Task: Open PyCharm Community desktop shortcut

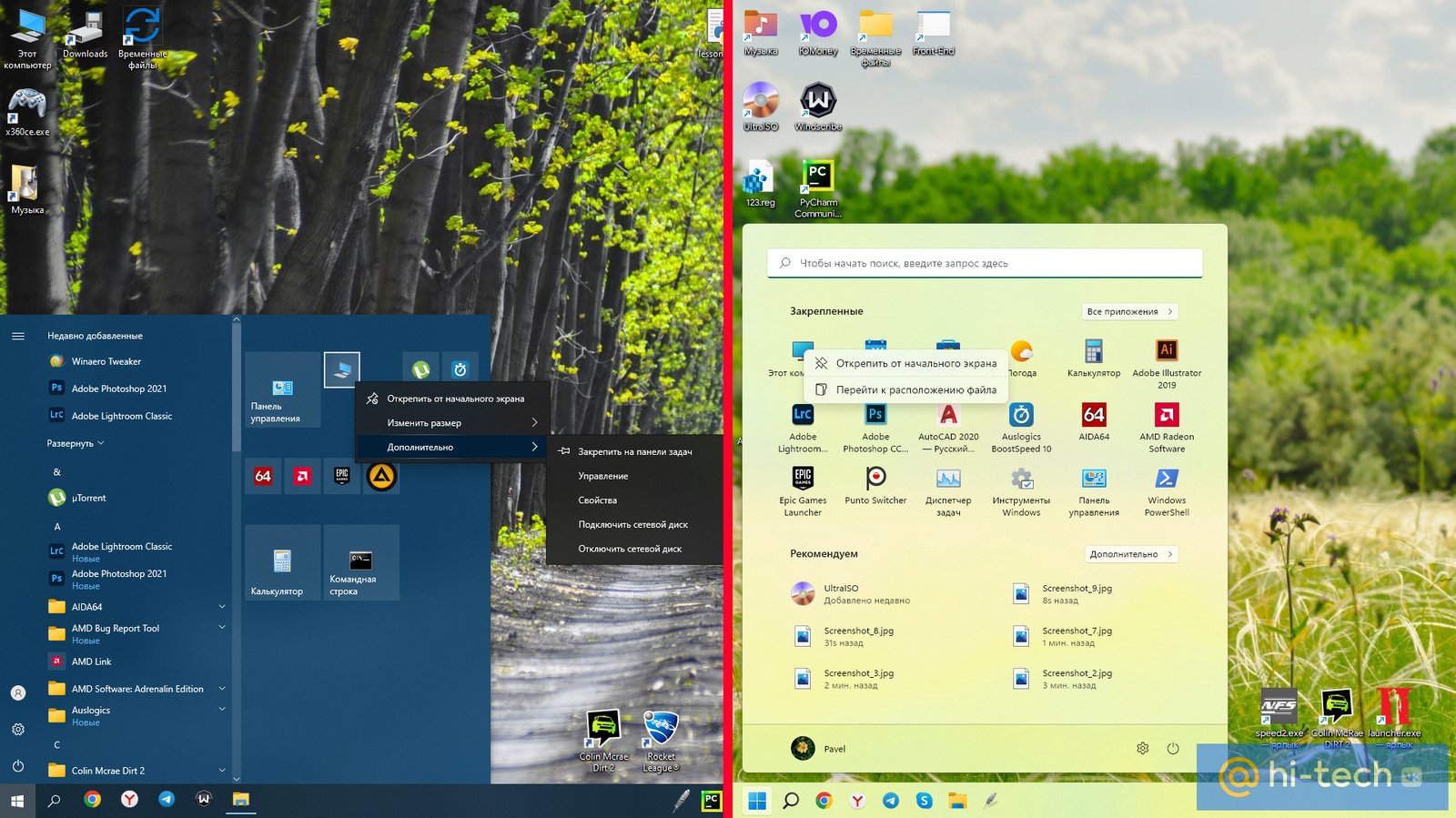Action: [x=818, y=188]
